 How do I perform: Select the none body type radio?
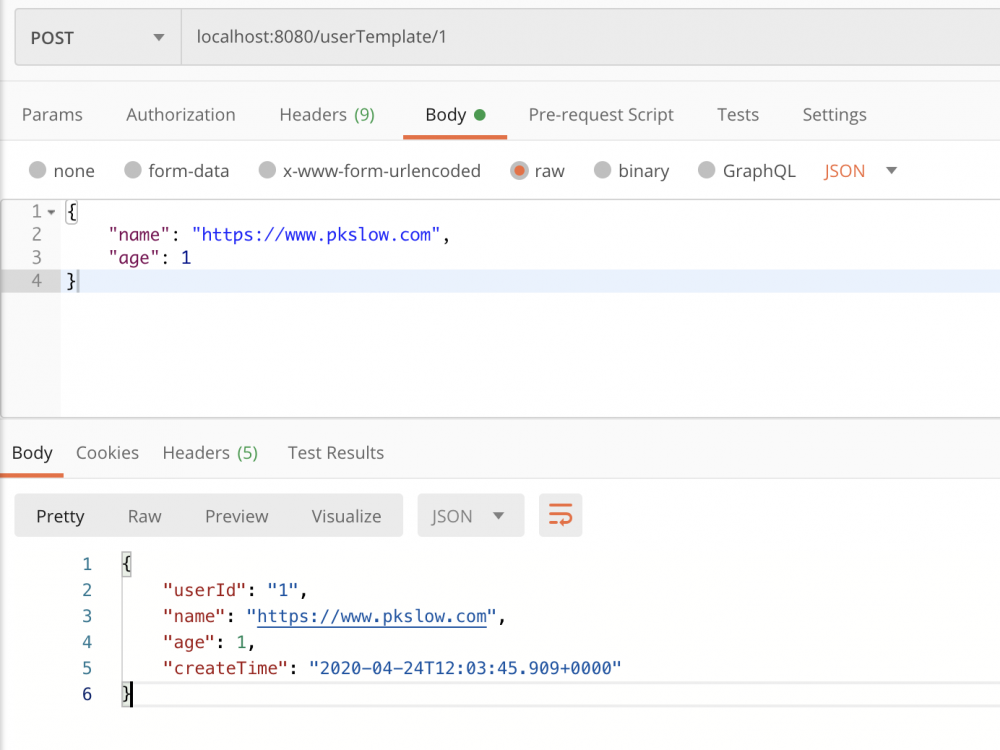tap(38, 171)
